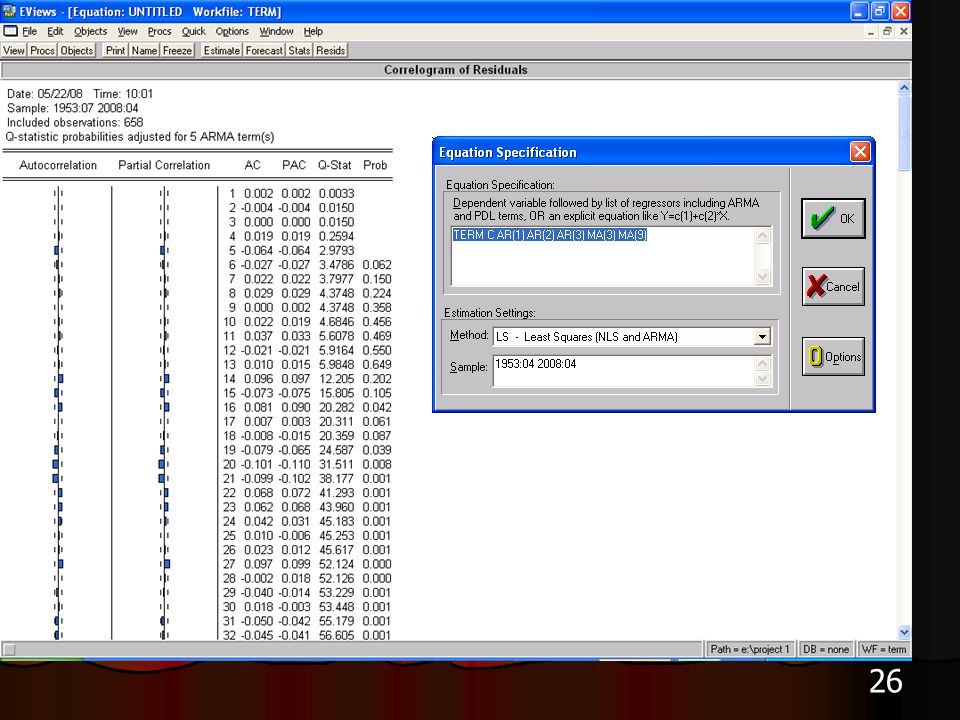960x720 pixels.
Task: Click the DB = none status entry
Action: (826, 649)
